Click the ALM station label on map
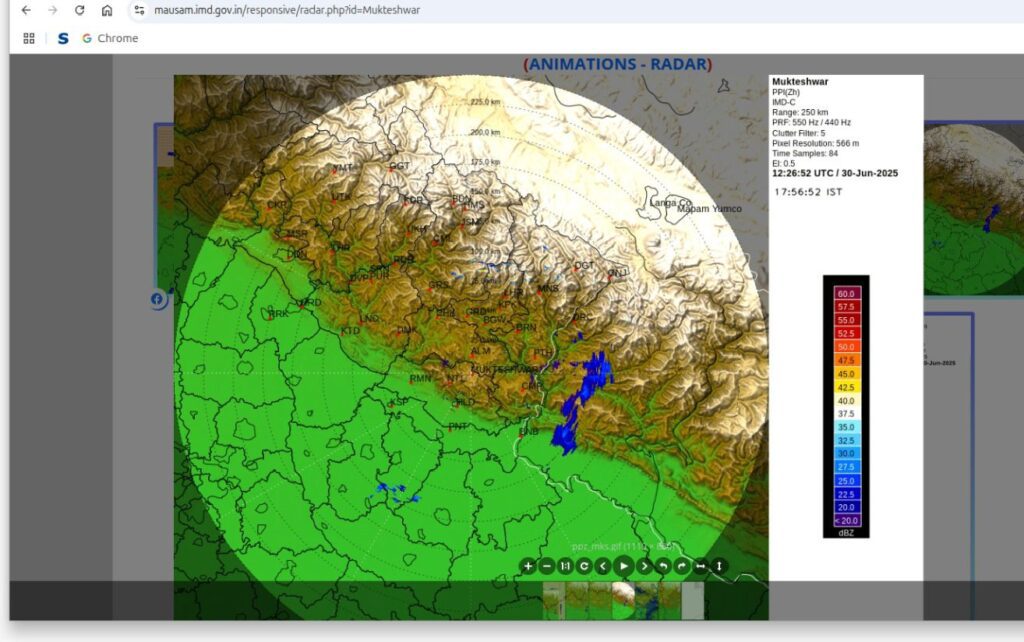The width and height of the screenshot is (1024, 642). click(481, 351)
